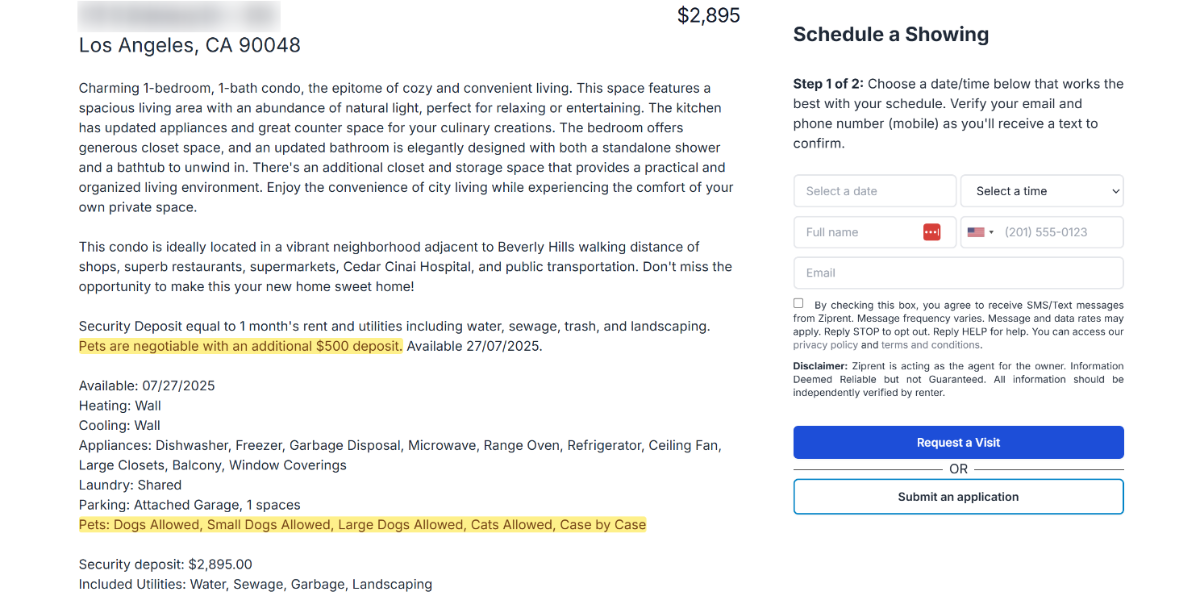The image size is (1200, 616).
Task: Click the highlighted Pets allowed line
Action: click(x=362, y=525)
